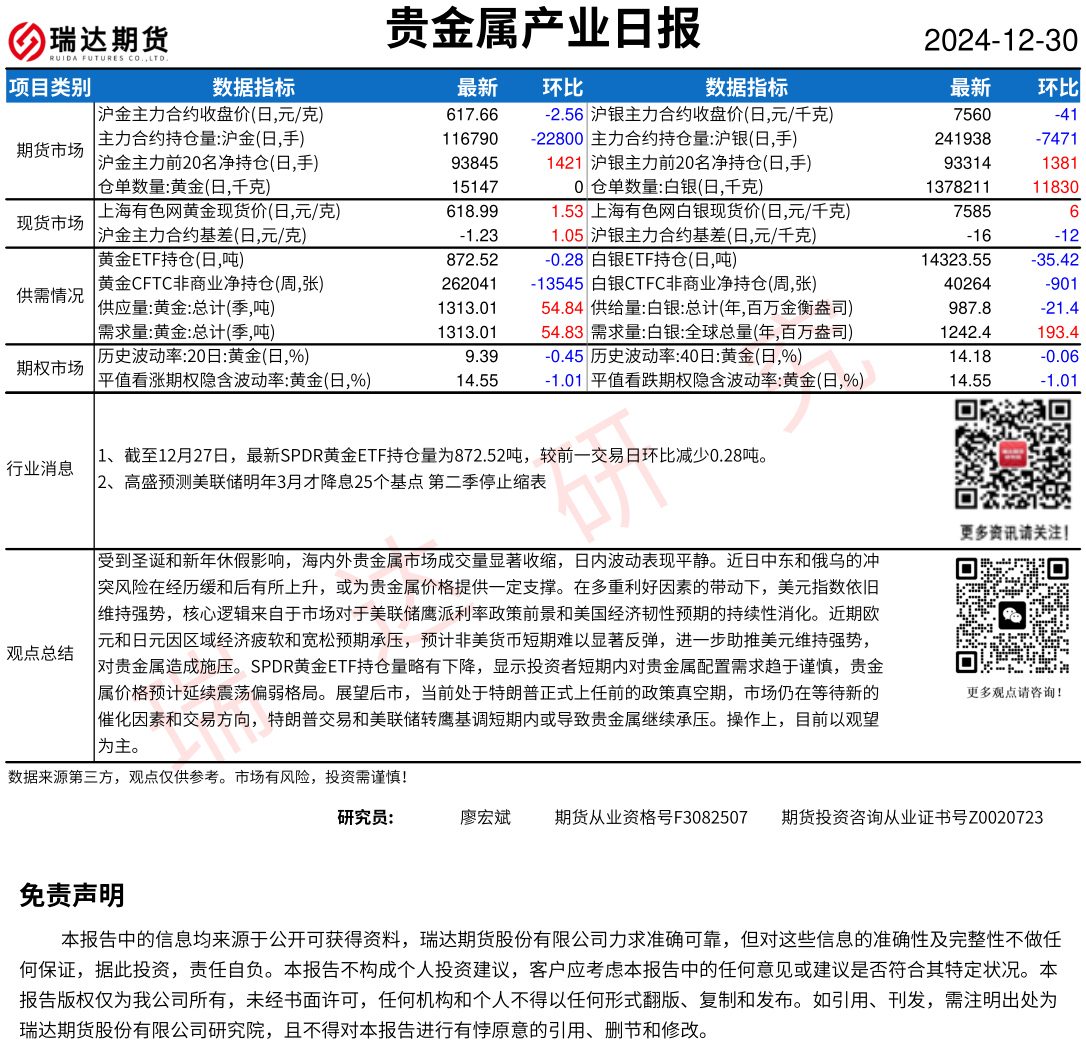
Task: Click the gold closing price value 617.66
Action: point(472,114)
